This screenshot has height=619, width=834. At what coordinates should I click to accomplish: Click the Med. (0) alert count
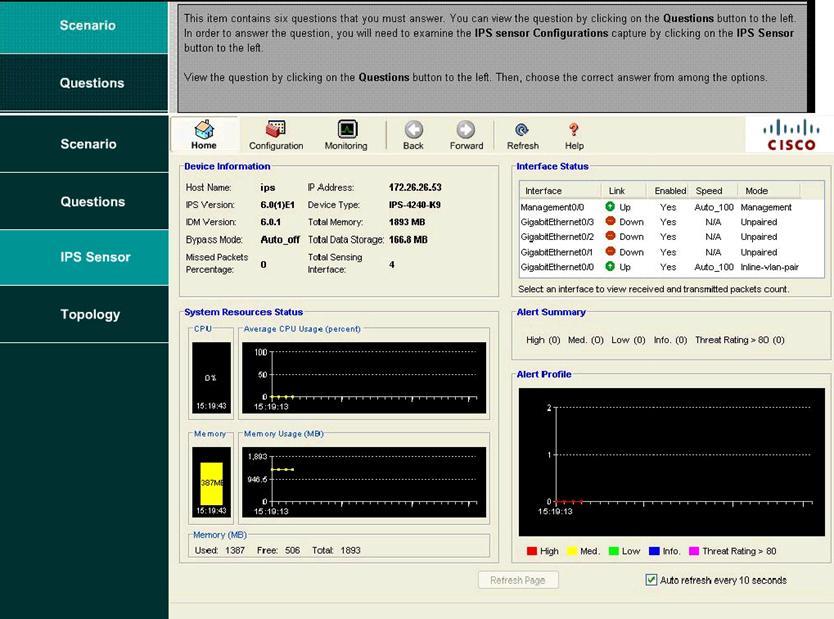(586, 340)
